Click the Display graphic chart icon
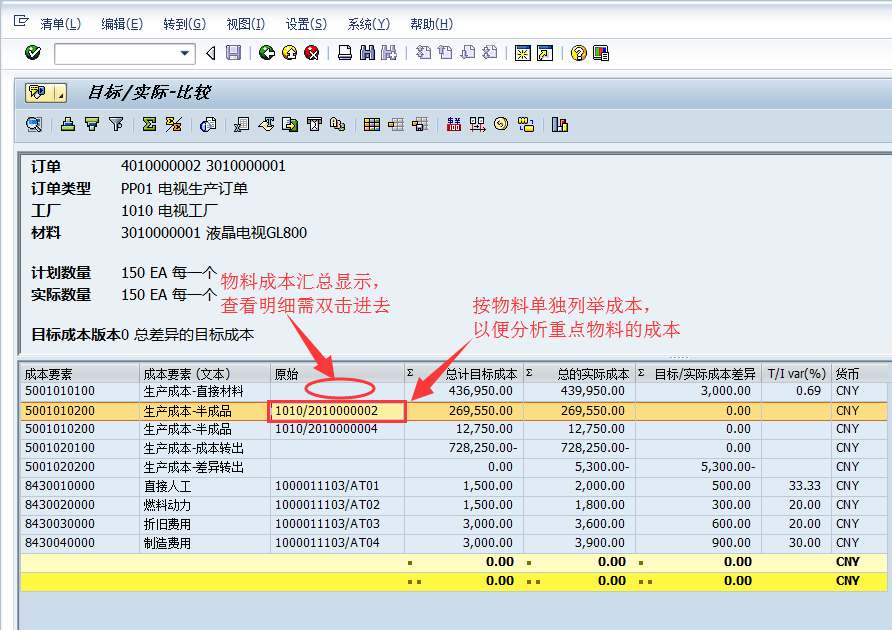The image size is (892, 630). tap(560, 124)
